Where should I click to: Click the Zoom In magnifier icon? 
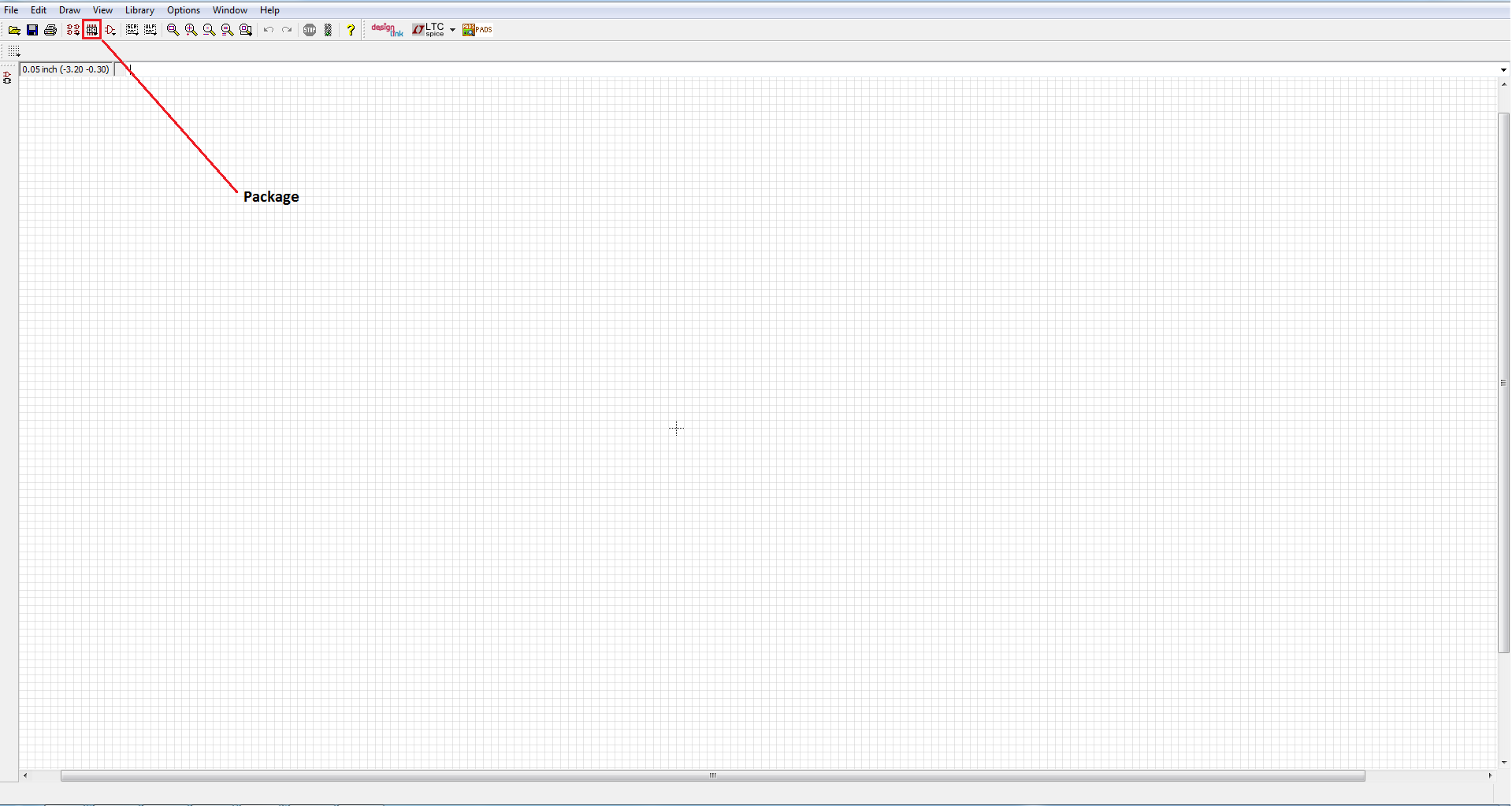190,30
